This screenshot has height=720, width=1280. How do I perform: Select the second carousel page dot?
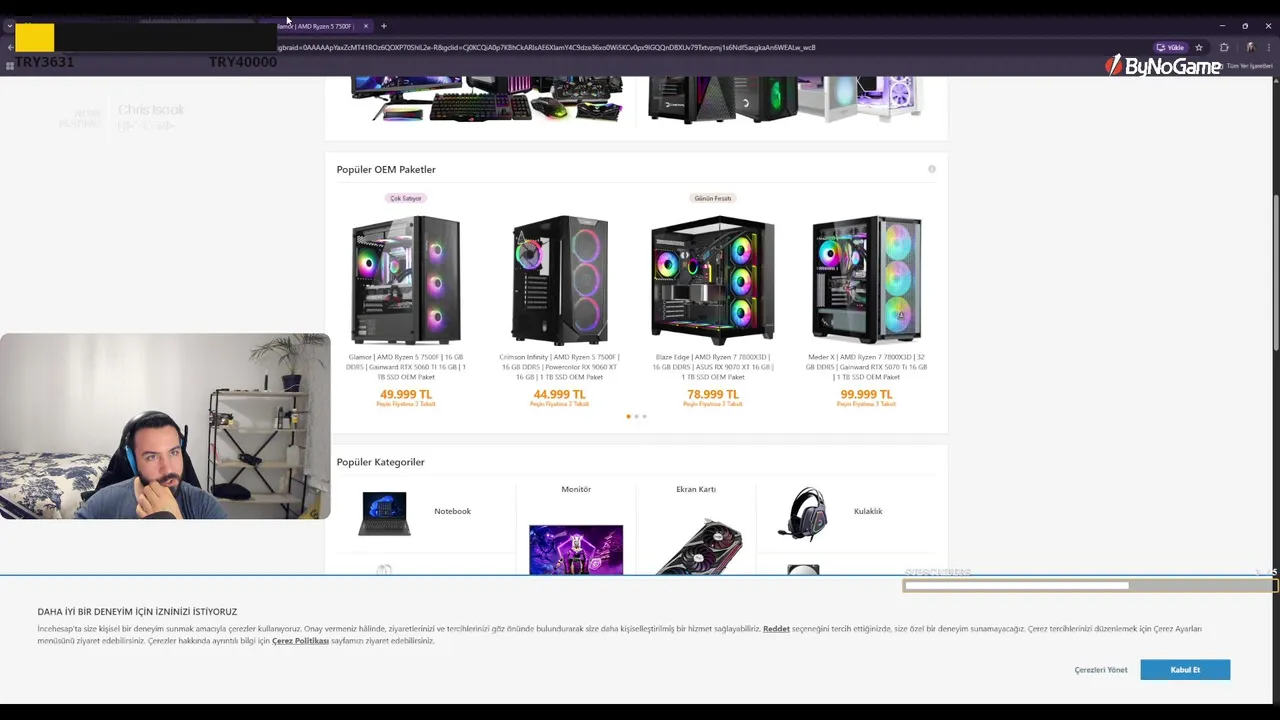[636, 416]
